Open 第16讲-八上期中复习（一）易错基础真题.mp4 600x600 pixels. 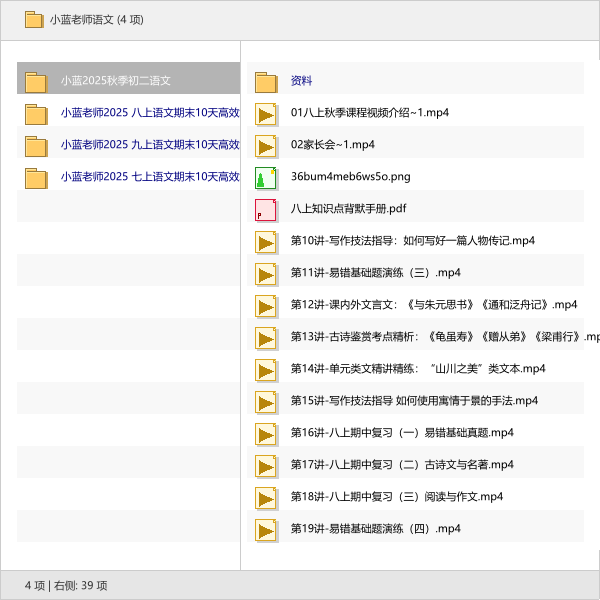(x=402, y=433)
